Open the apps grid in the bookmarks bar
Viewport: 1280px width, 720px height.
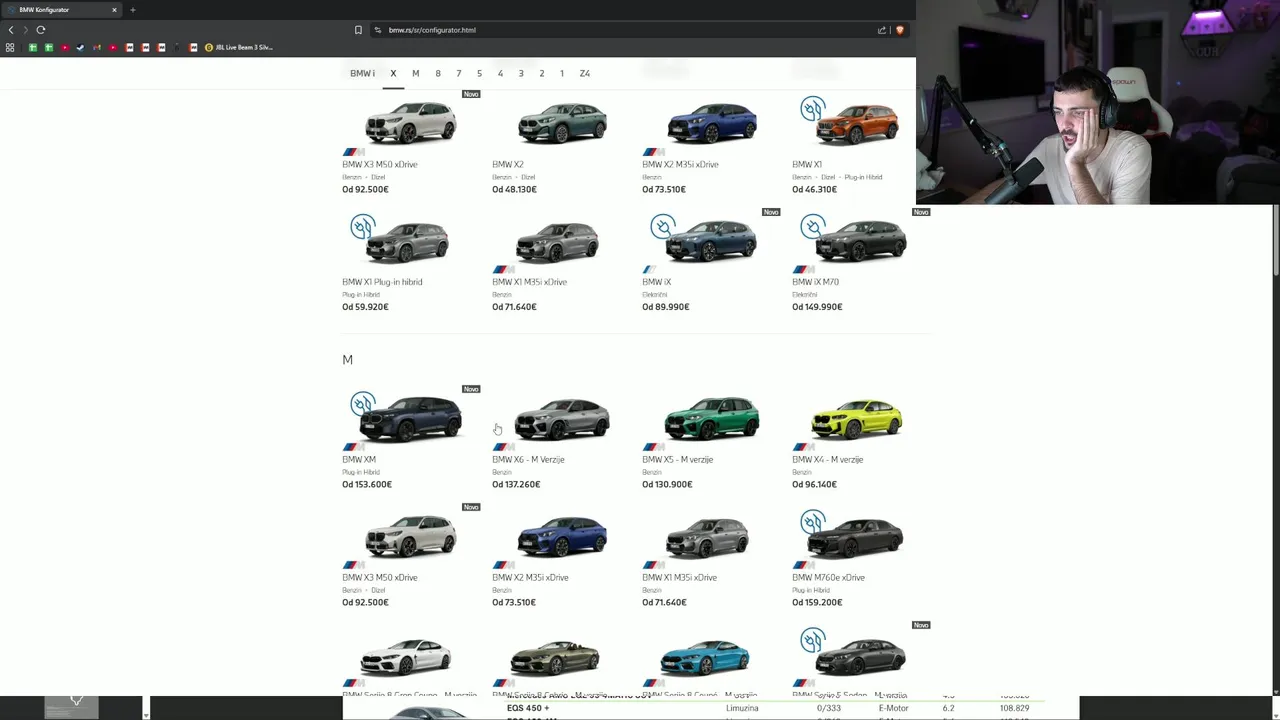(10, 47)
